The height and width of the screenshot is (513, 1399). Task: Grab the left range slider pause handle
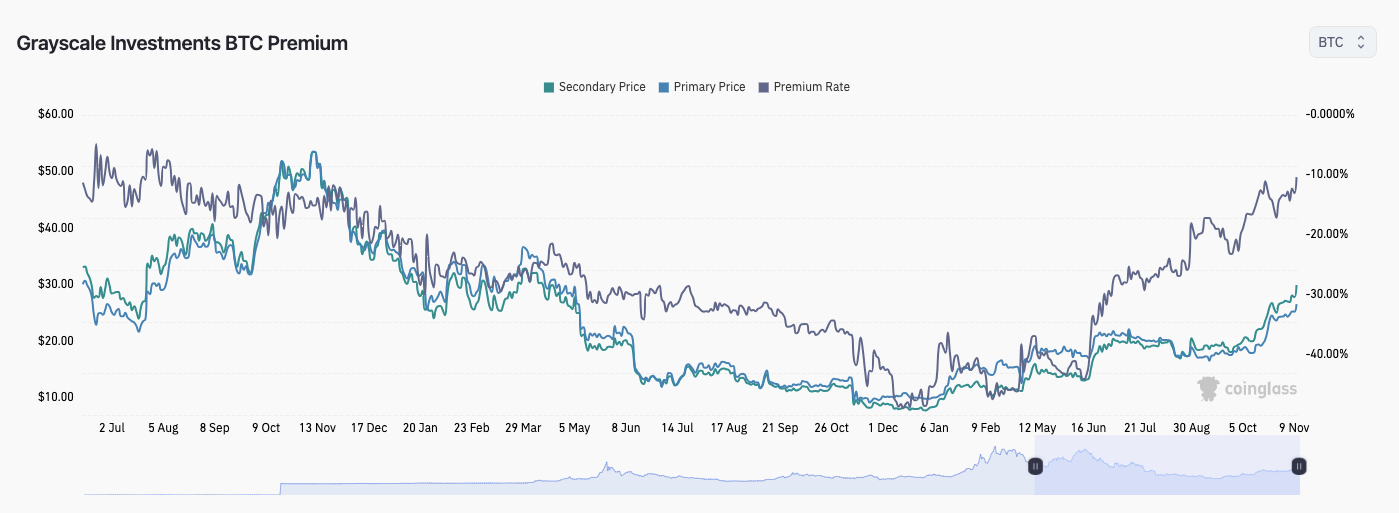coord(1035,466)
